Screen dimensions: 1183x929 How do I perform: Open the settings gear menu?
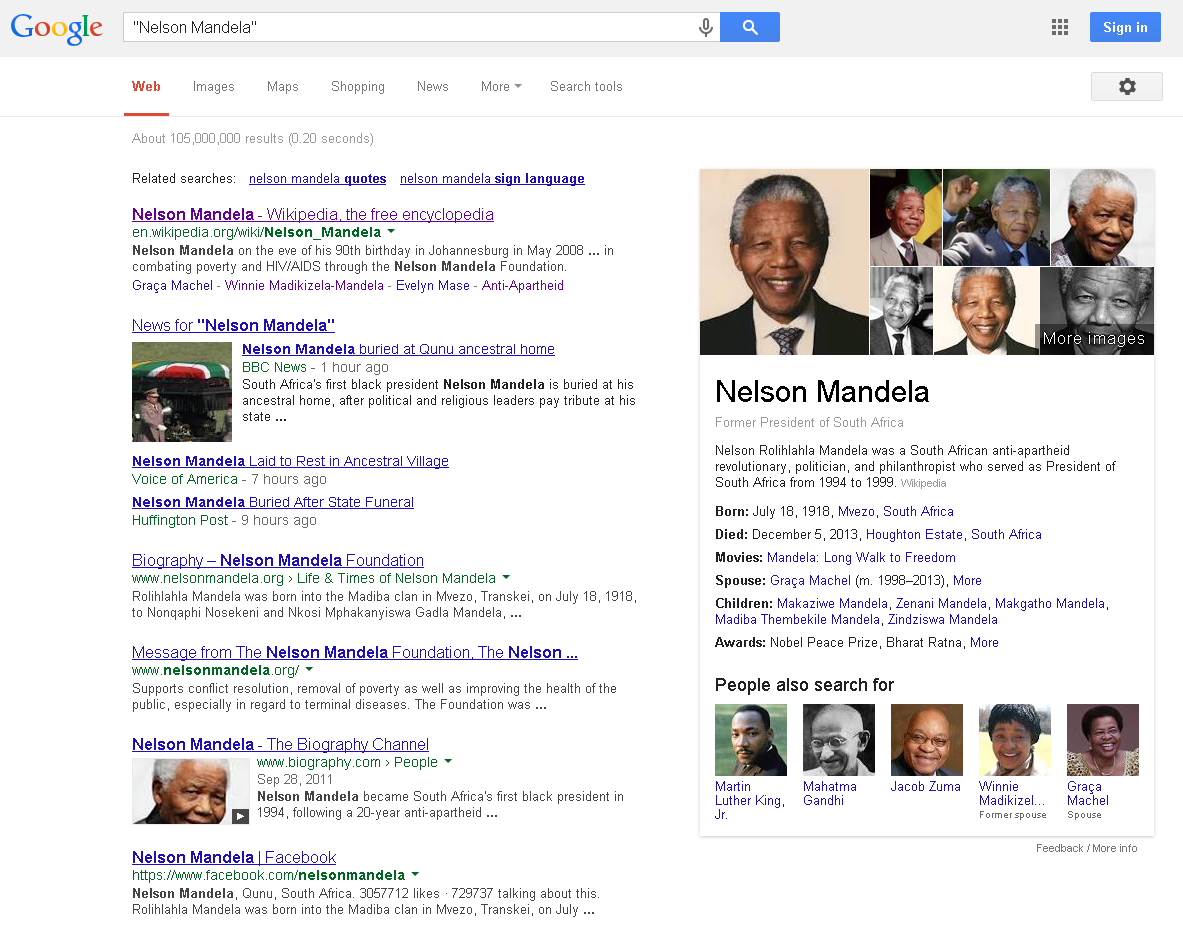[x=1126, y=87]
